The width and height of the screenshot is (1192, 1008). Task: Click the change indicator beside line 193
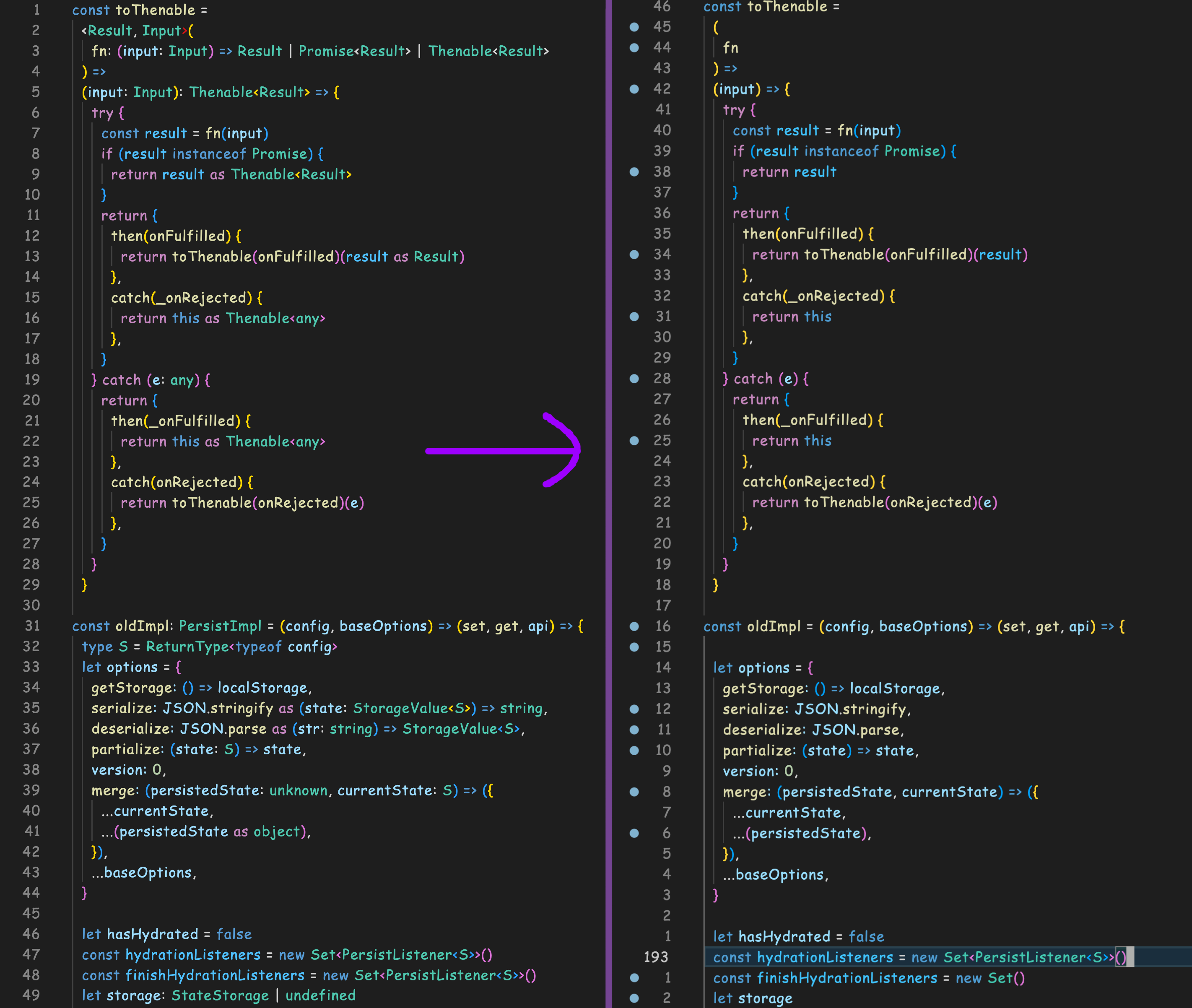(634, 957)
